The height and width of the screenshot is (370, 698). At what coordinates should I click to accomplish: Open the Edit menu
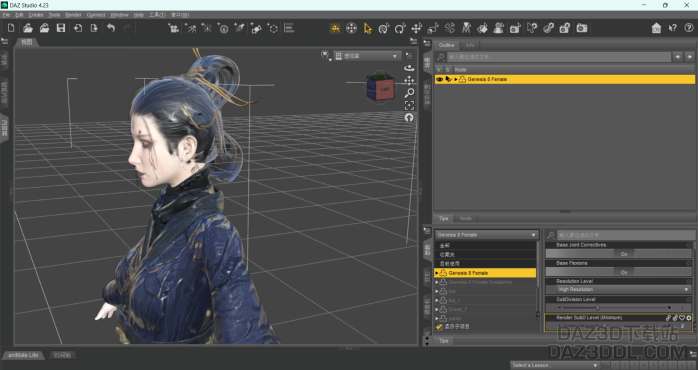click(x=19, y=15)
